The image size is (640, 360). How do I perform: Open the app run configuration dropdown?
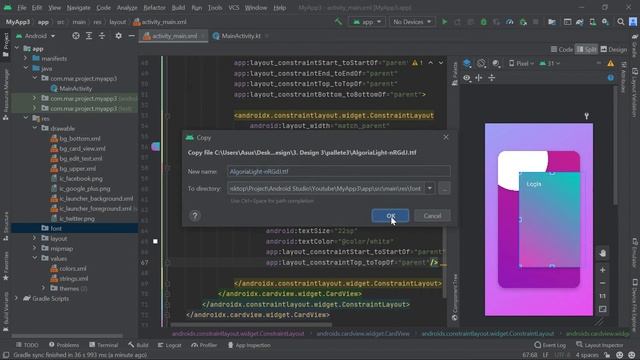(x=367, y=22)
